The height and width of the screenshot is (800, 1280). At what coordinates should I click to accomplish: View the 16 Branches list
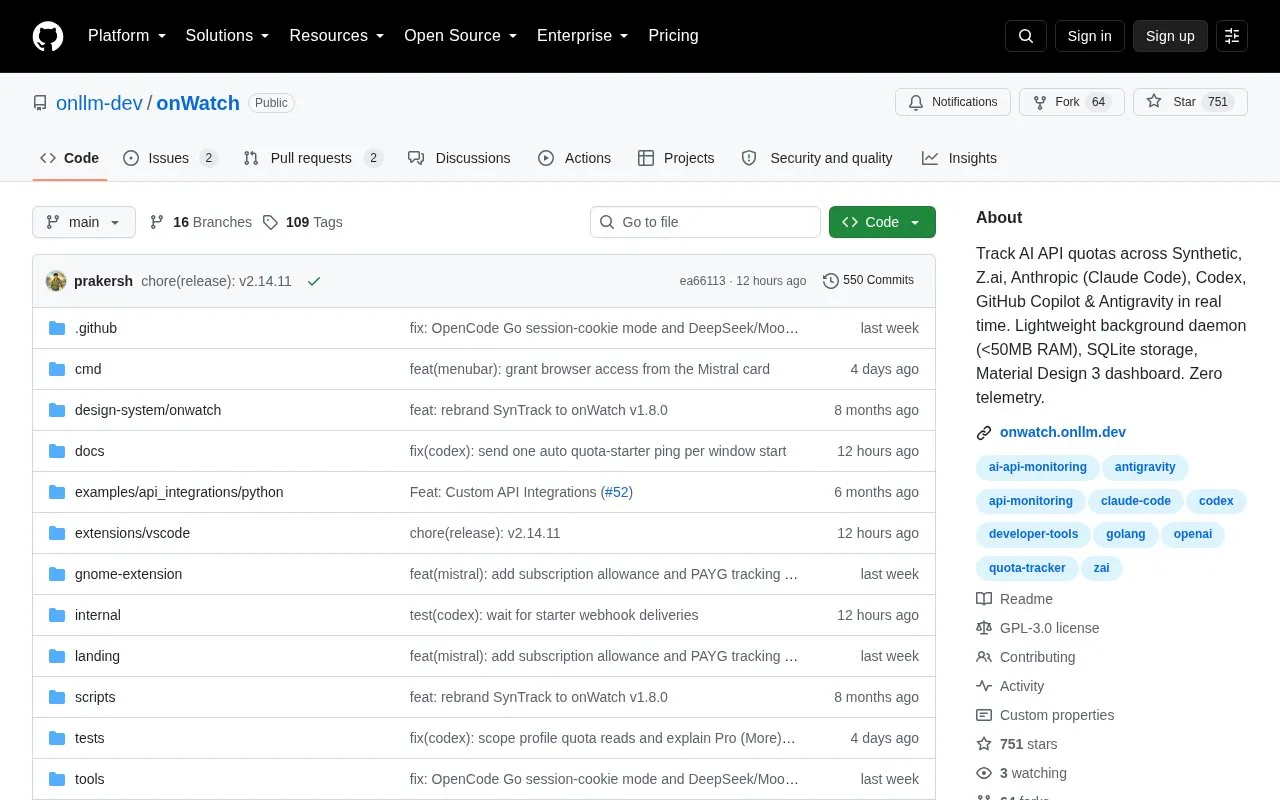(200, 222)
